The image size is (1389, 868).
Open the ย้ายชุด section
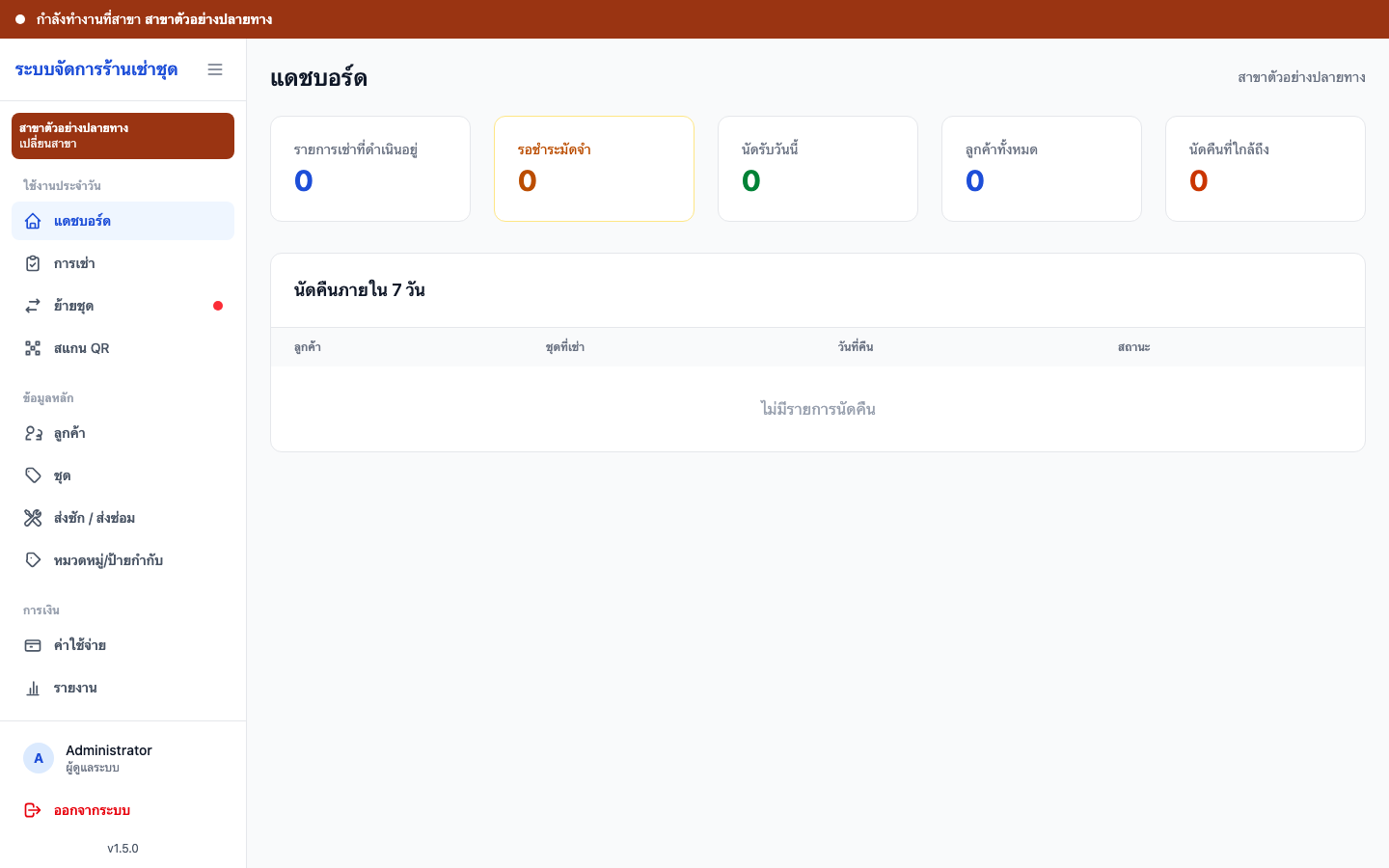(123, 306)
